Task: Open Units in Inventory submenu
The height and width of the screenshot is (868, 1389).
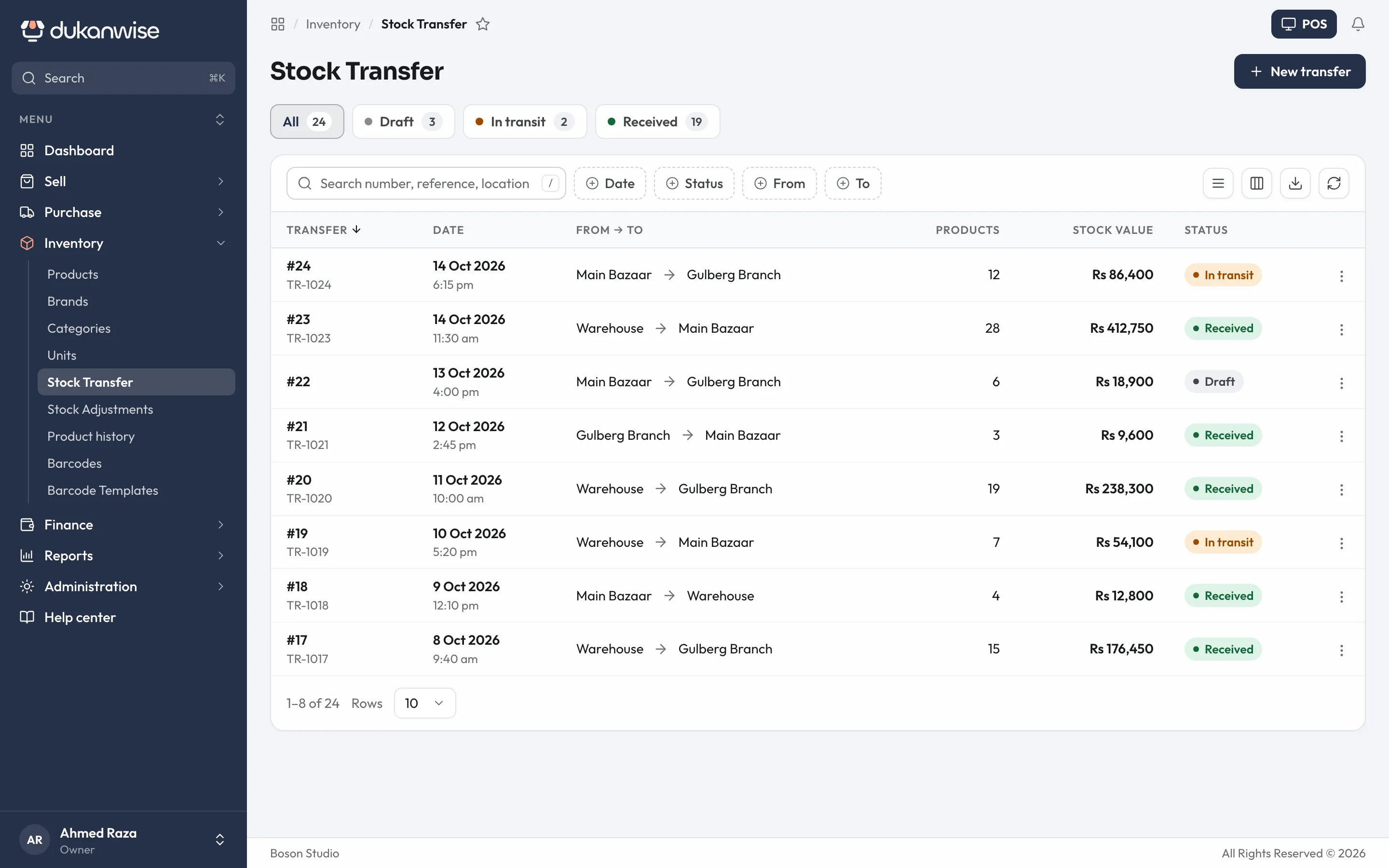Action: 136,355
